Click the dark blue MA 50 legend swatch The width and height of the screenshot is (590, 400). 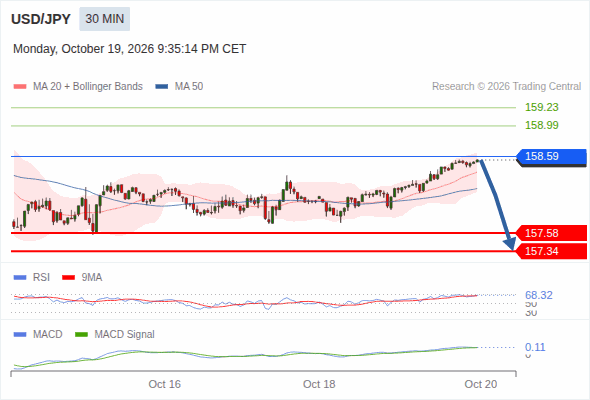pyautogui.click(x=162, y=87)
